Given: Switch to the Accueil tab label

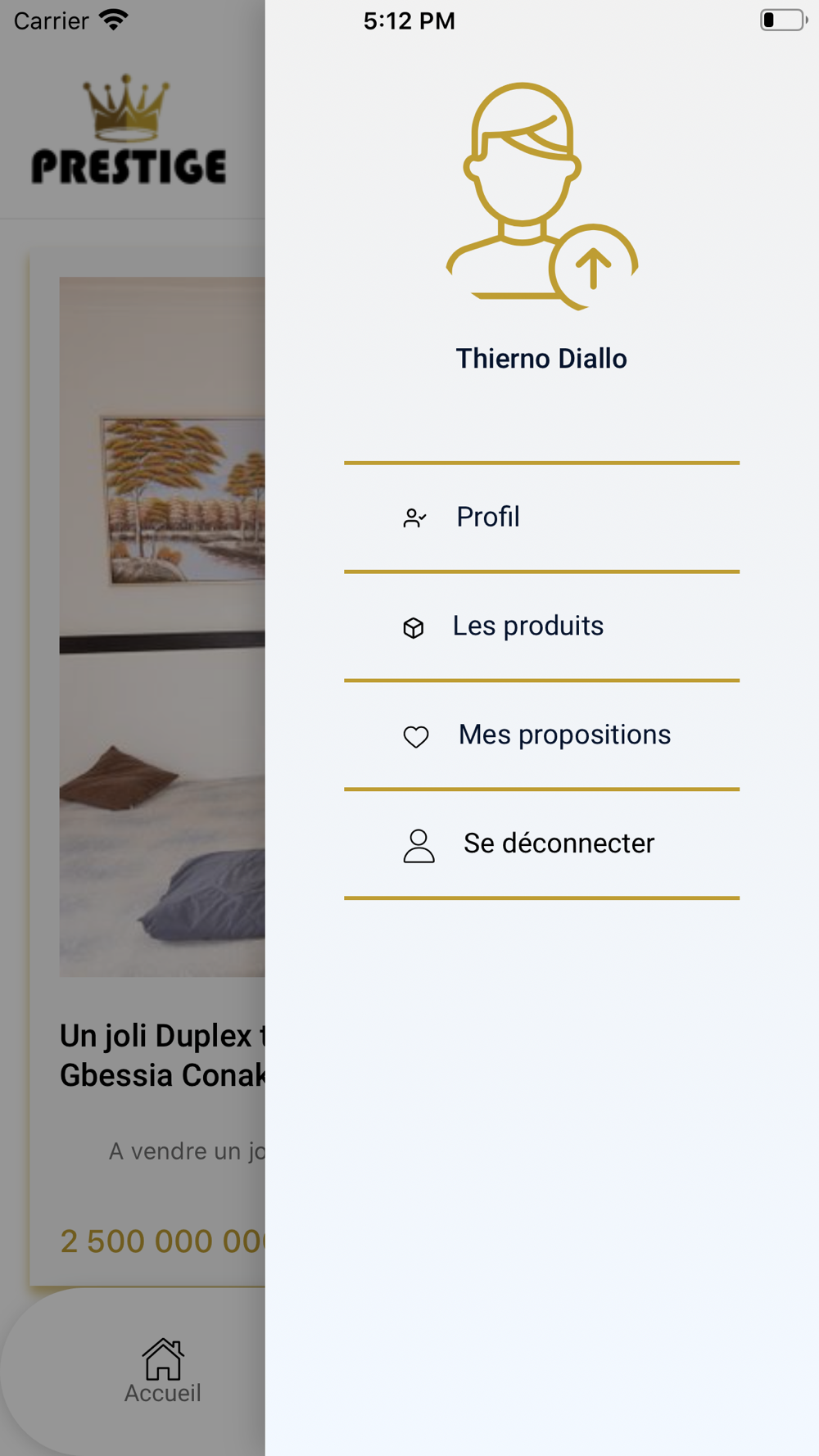Looking at the screenshot, I should [x=163, y=1393].
